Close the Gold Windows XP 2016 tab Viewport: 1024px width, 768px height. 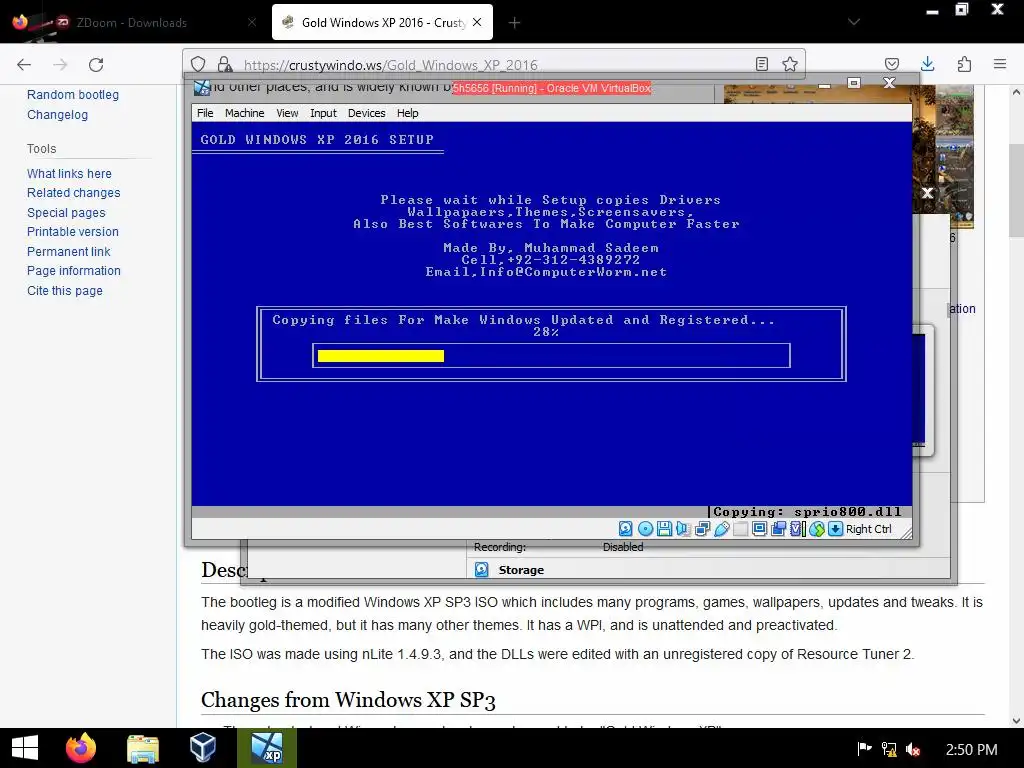477,22
